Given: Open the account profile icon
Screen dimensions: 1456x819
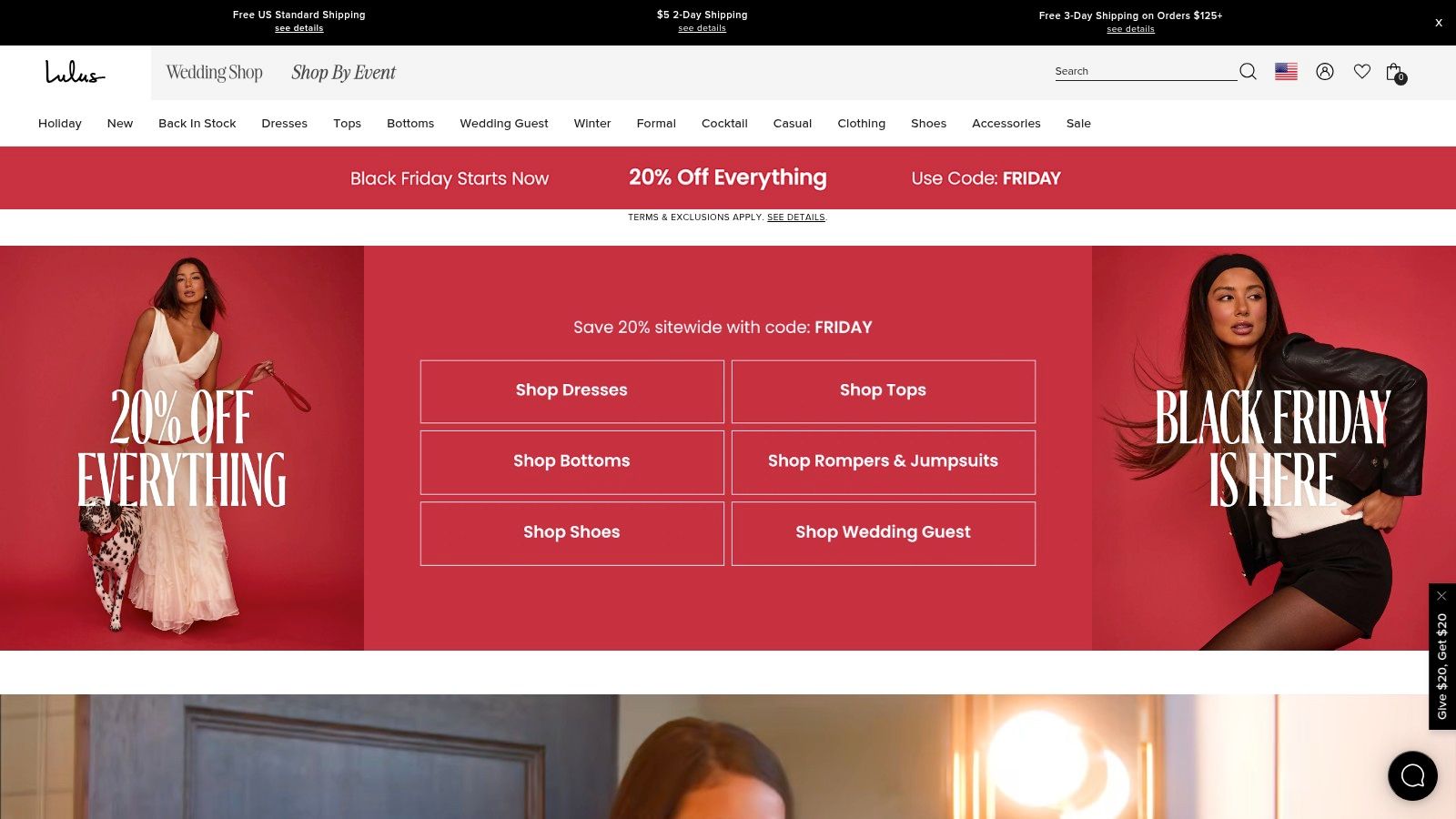Looking at the screenshot, I should tap(1325, 71).
